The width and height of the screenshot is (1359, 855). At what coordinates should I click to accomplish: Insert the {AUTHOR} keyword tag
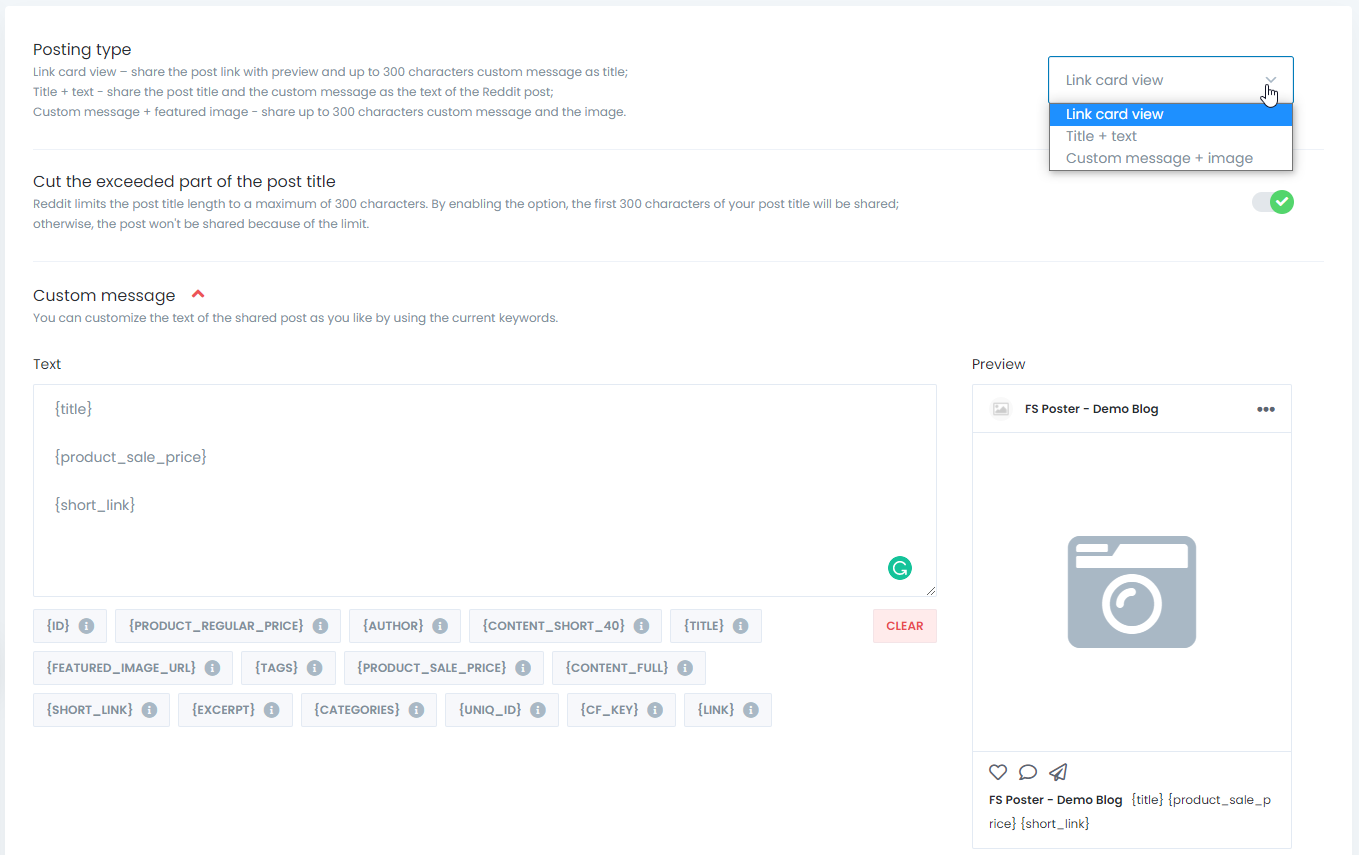tap(405, 626)
